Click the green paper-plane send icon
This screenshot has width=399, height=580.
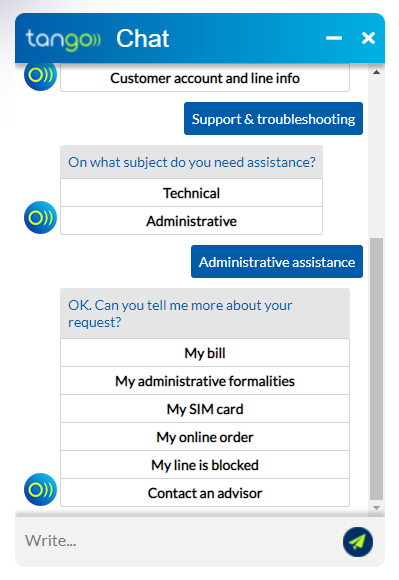click(357, 542)
